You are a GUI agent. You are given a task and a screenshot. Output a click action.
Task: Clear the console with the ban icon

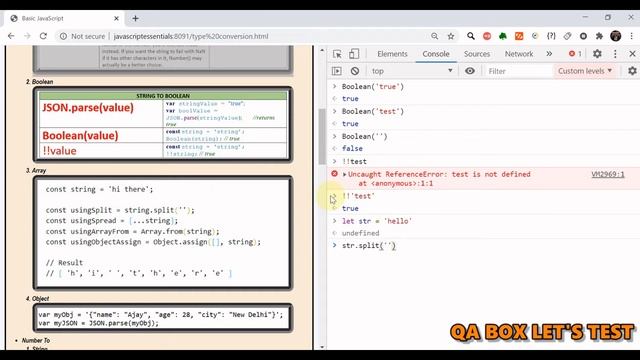point(355,71)
